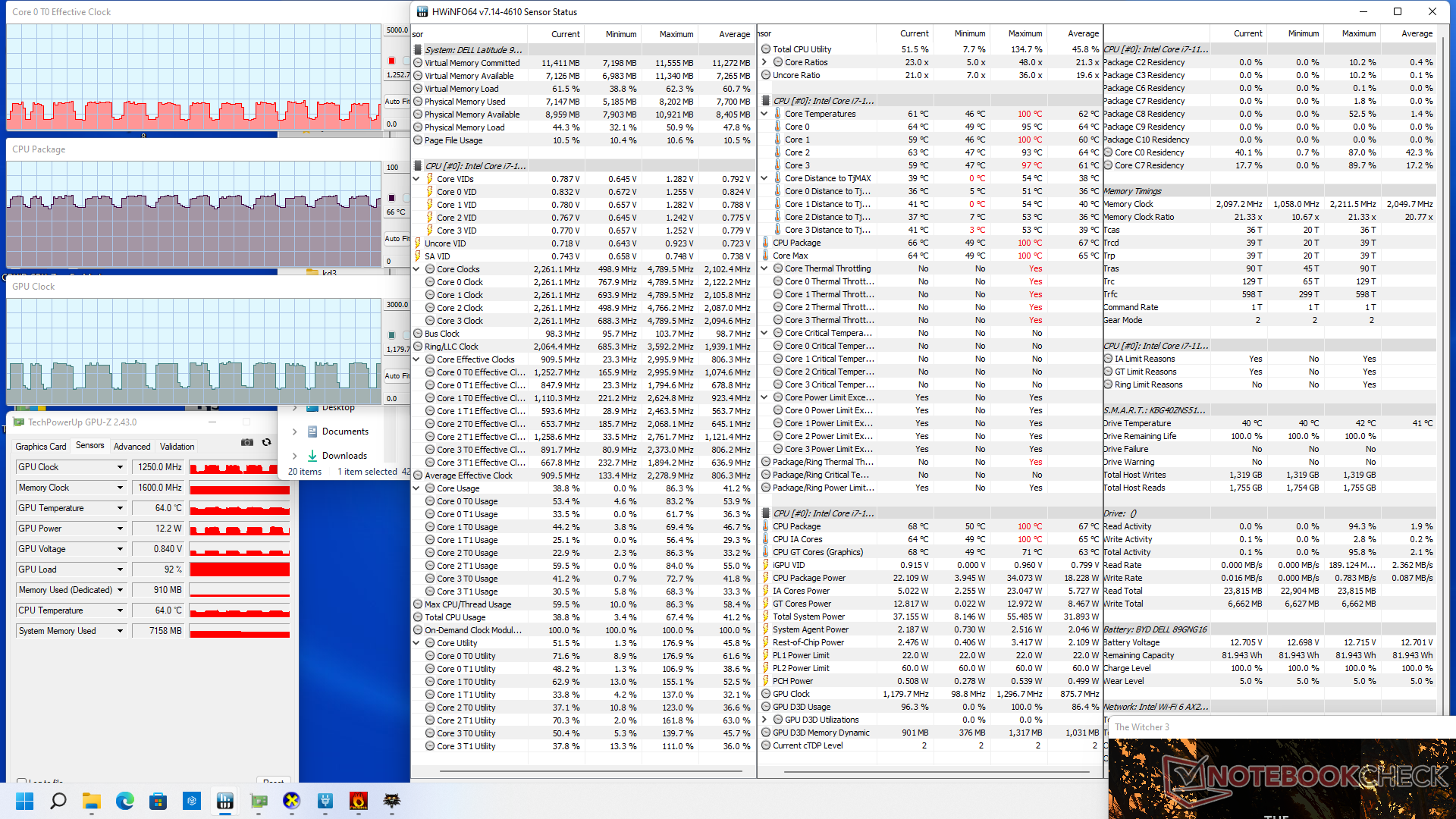Screen dimensions: 1456x819
Task: Open the GPU Clock sensor dropdown
Action: 120,467
